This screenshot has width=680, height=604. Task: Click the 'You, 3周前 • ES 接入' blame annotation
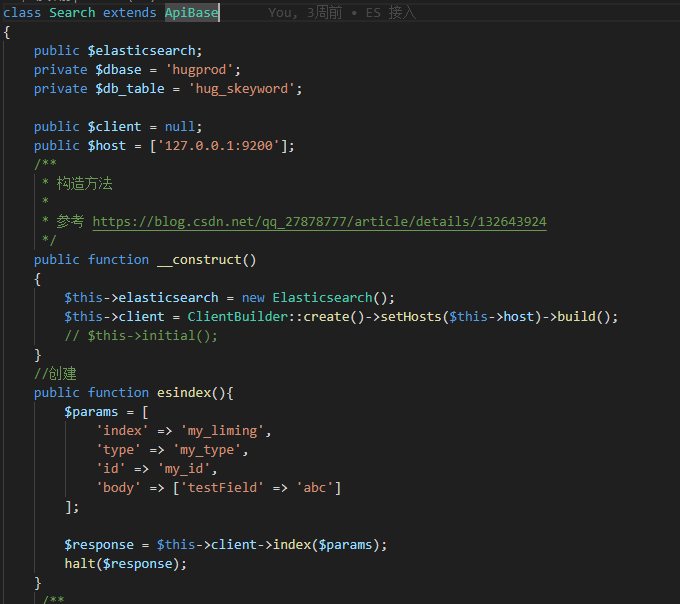click(x=342, y=13)
